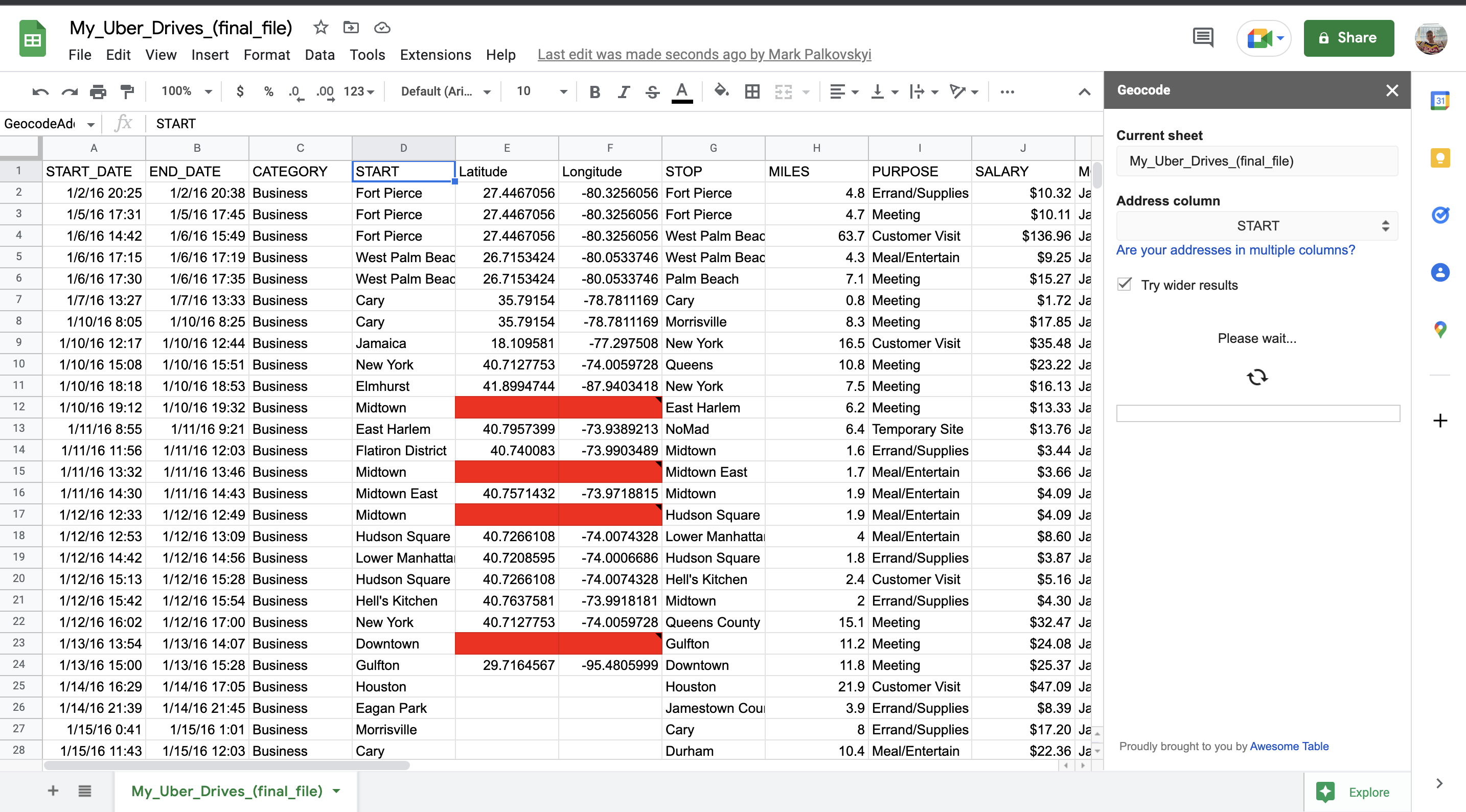Screen dimensions: 1466x812
Task: Toggle italic text formatting
Action: (x=624, y=91)
